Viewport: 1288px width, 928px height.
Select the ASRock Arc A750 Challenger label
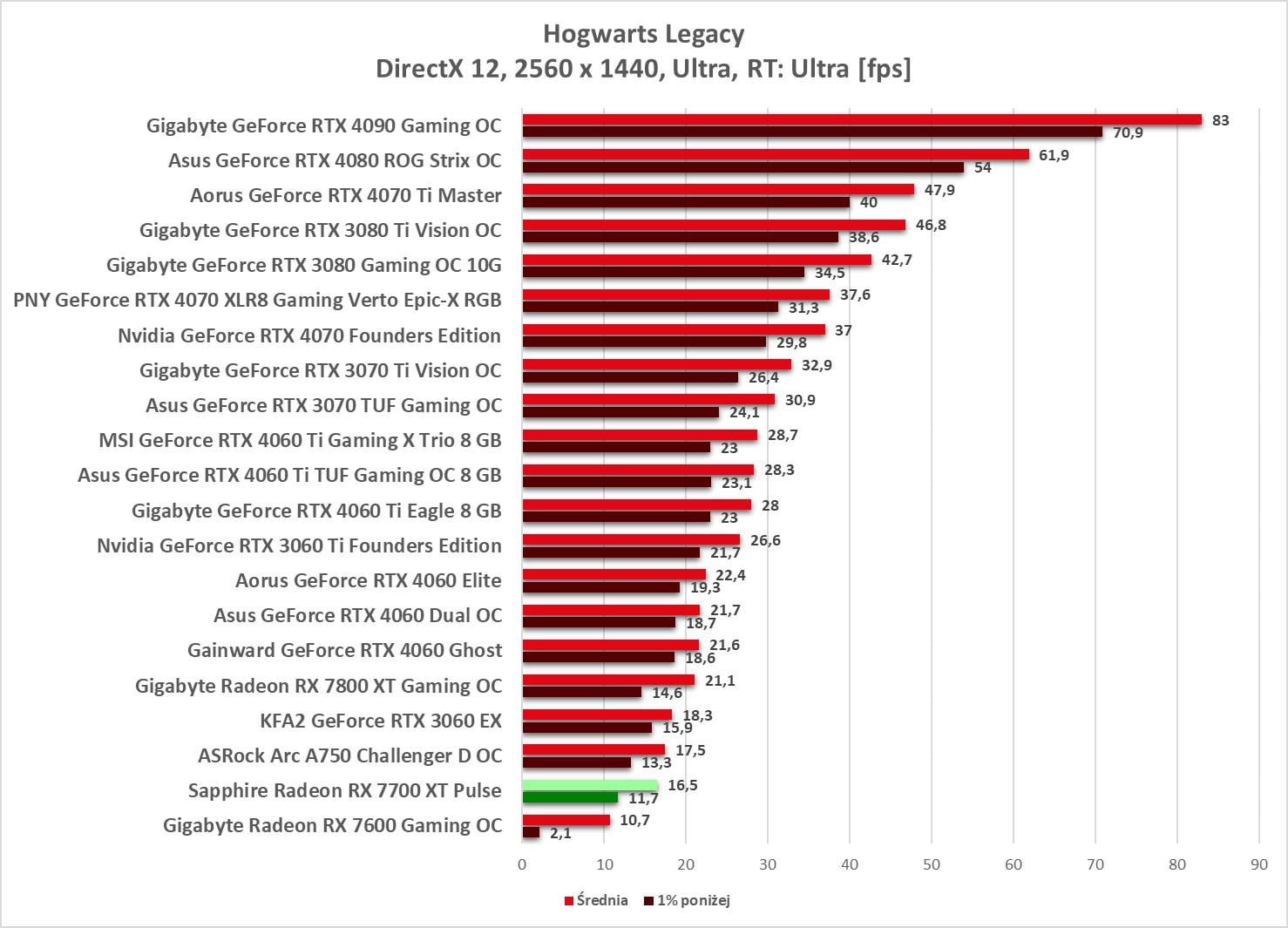[x=349, y=755]
